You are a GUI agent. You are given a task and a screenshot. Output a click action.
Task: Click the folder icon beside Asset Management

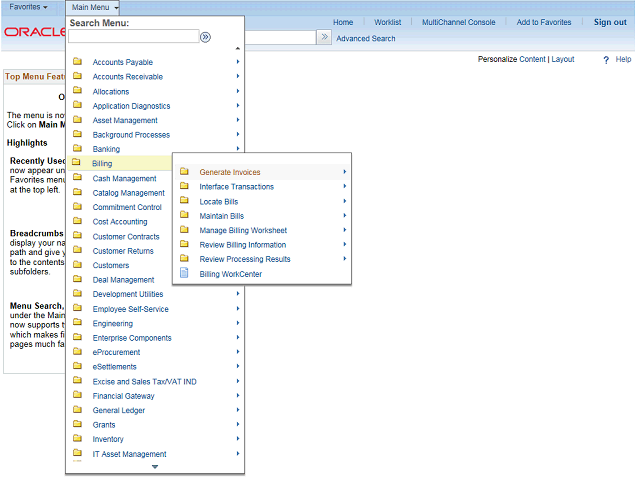click(77, 120)
